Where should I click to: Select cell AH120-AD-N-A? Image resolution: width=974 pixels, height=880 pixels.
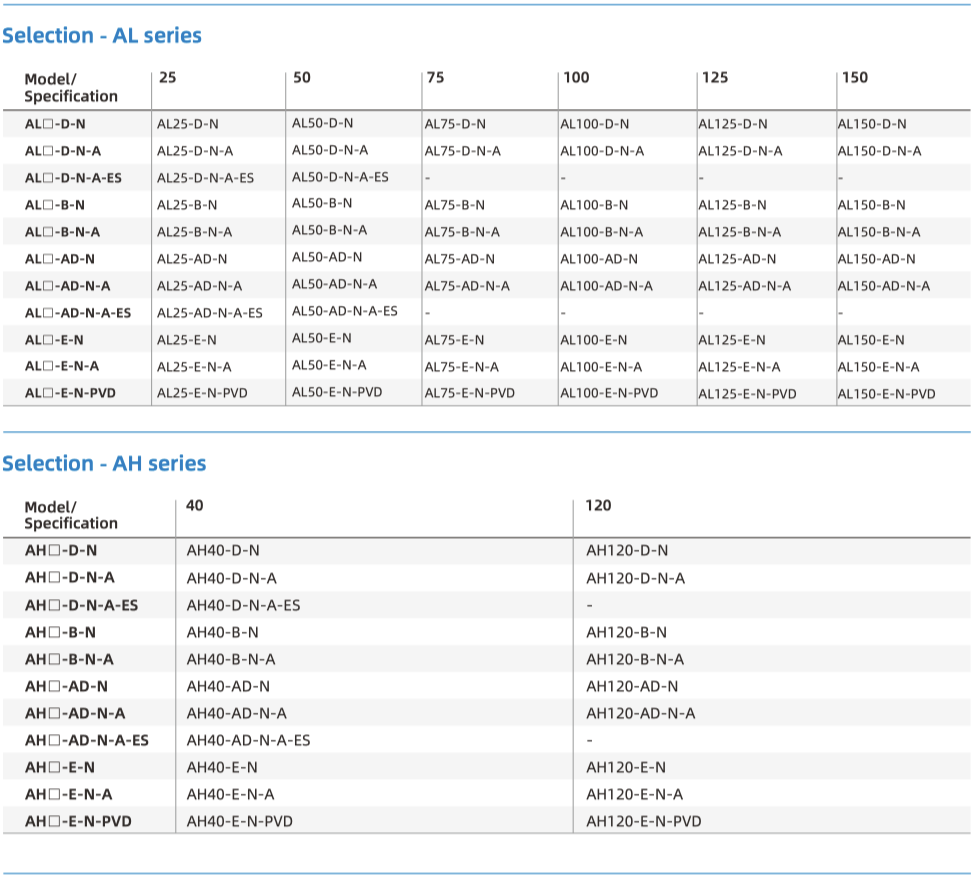tap(640, 714)
